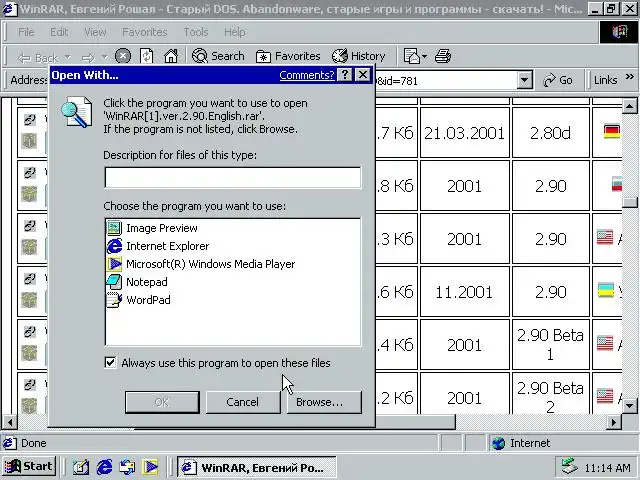Viewport: 640px width, 480px height.
Task: Click the WinRAR taskbar window button
Action: tap(257, 467)
